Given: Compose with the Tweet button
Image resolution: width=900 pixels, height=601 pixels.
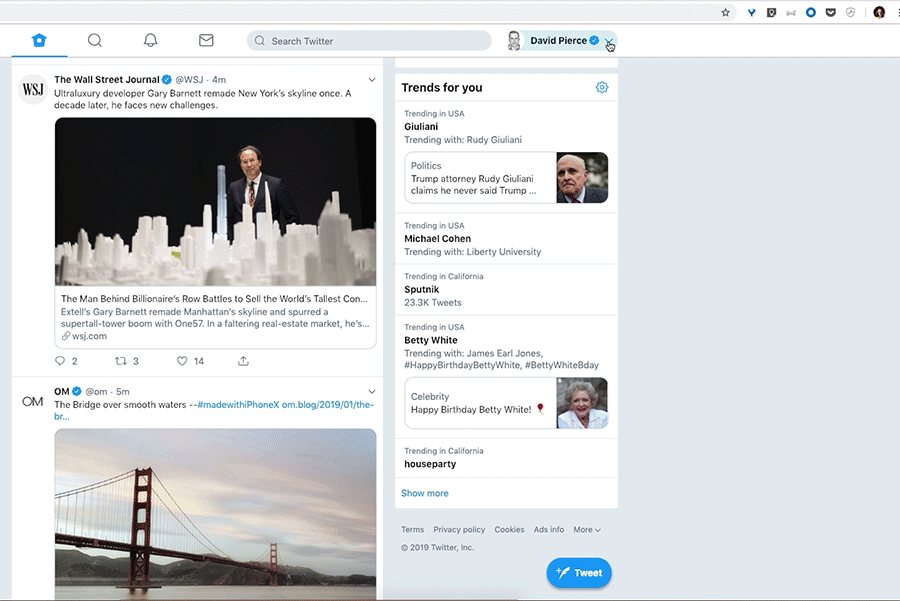Looking at the screenshot, I should pos(579,573).
